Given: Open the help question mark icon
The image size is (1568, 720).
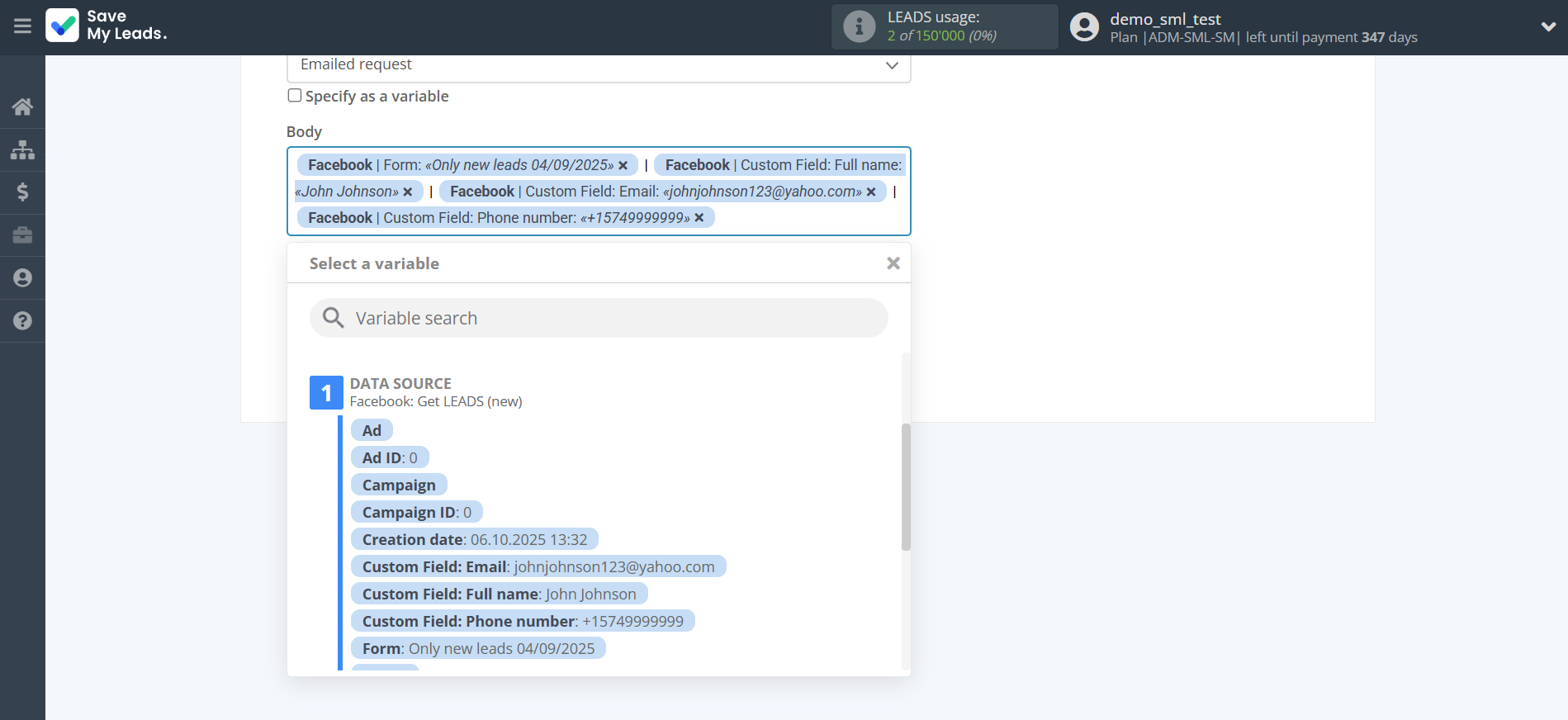Looking at the screenshot, I should click(22, 321).
